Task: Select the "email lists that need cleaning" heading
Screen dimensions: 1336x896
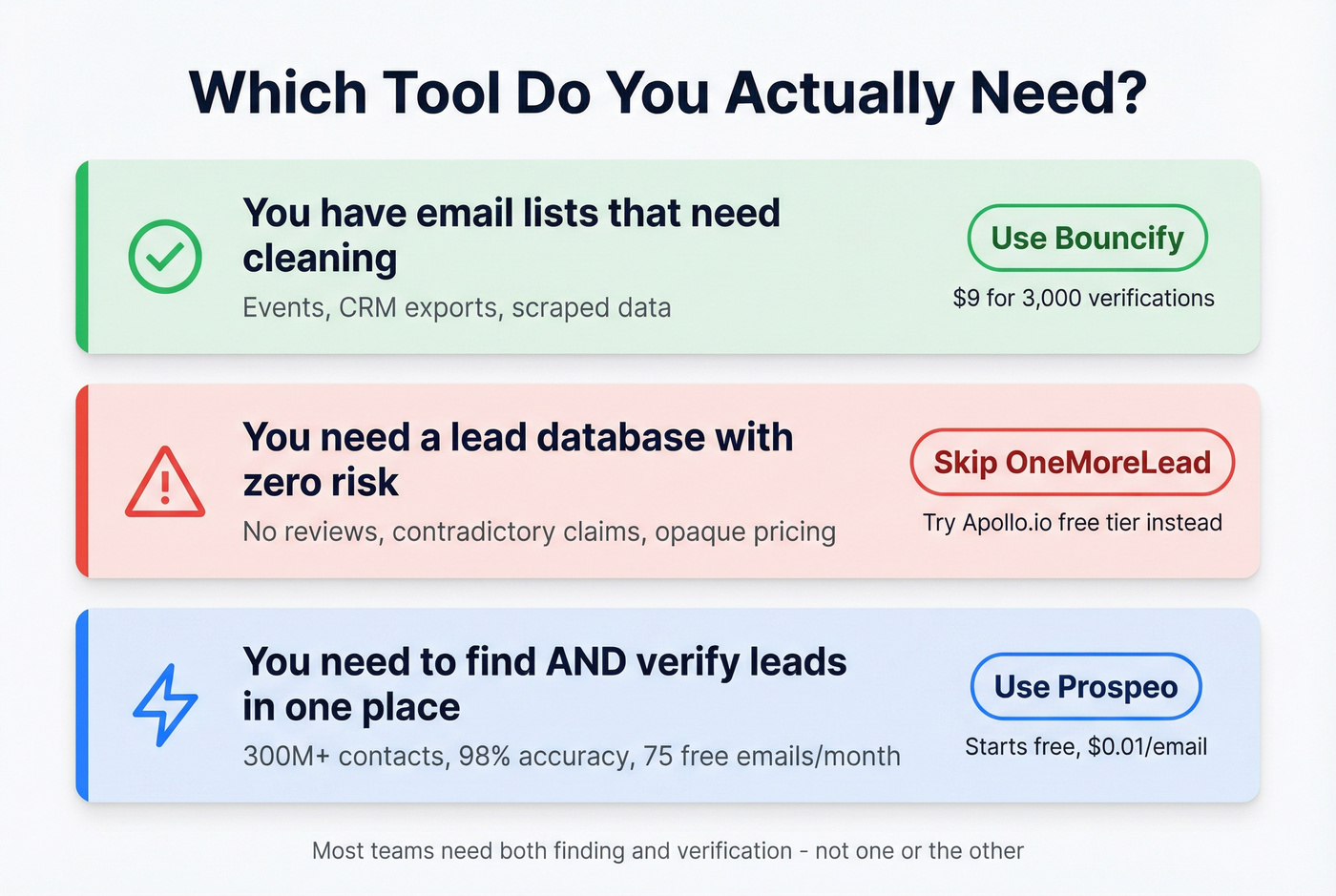Action: (x=511, y=235)
